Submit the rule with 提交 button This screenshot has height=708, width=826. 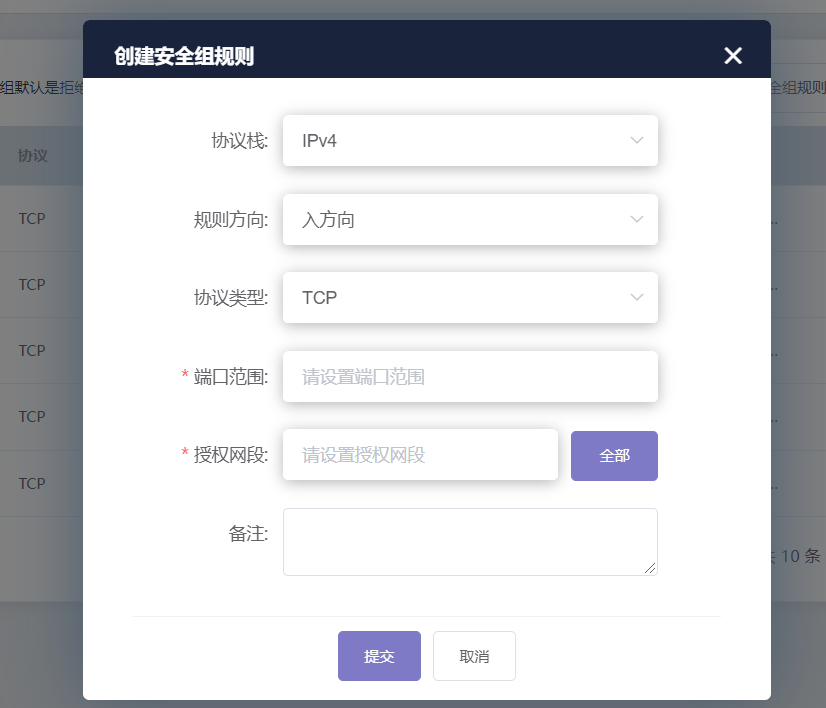[379, 656]
